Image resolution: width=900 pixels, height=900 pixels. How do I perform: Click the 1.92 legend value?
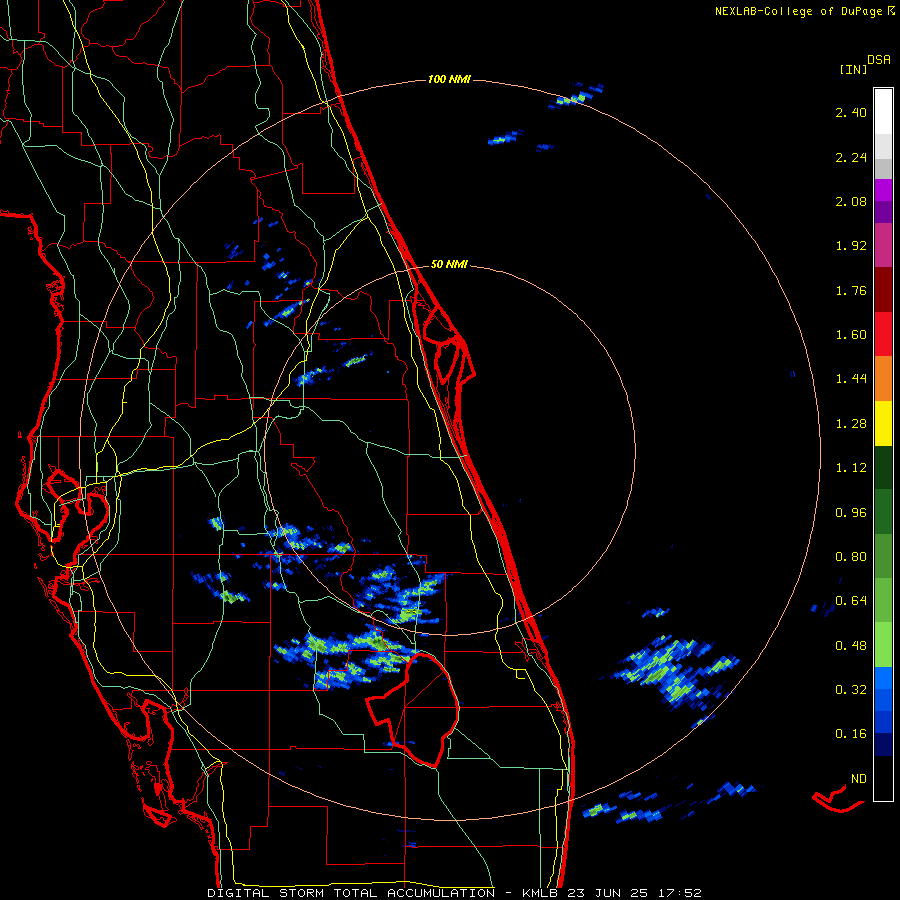click(851, 246)
